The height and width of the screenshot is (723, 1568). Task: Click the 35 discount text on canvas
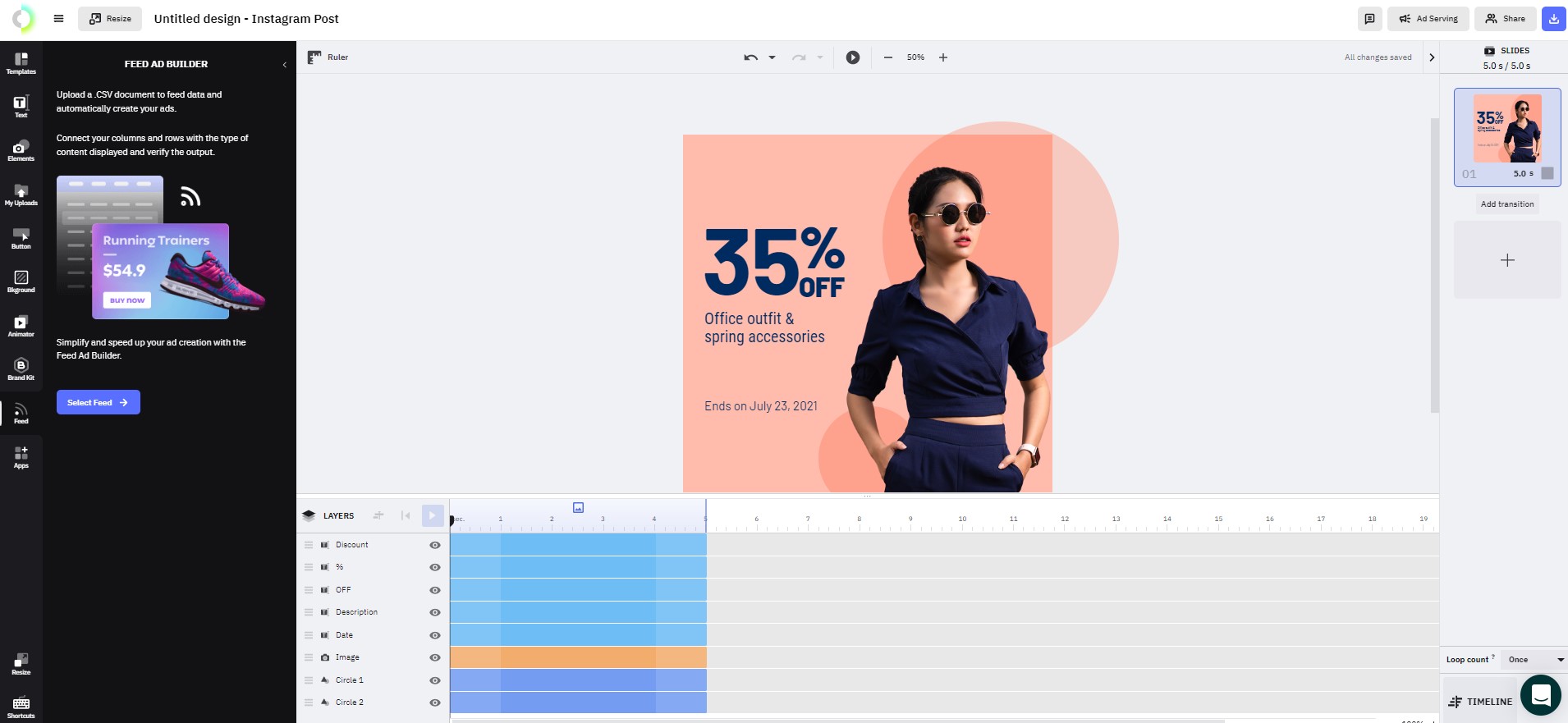pos(751,263)
